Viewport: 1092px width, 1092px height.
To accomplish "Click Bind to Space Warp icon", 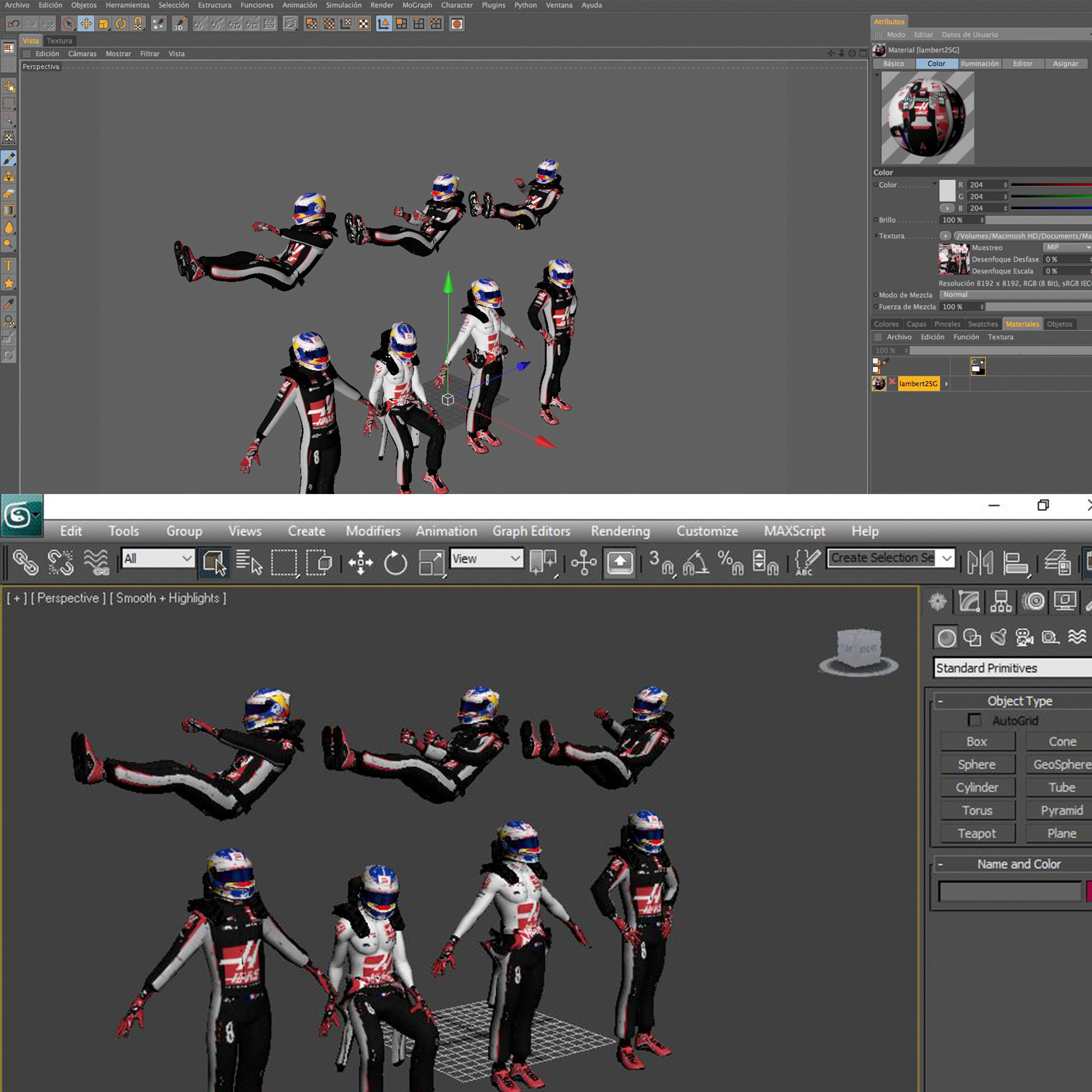I will click(x=96, y=563).
